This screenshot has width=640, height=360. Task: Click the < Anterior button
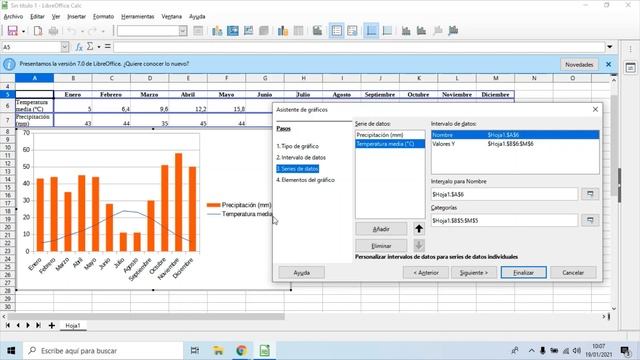(x=426, y=272)
